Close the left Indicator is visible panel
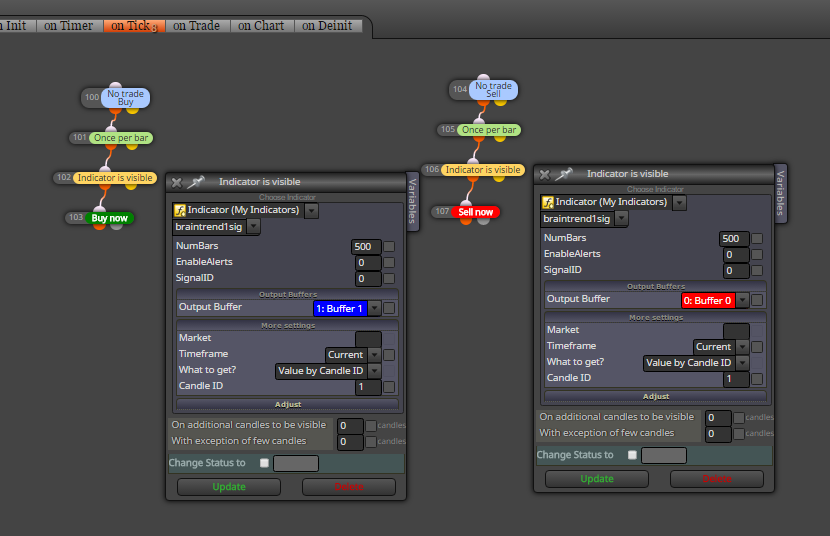 pos(177,183)
